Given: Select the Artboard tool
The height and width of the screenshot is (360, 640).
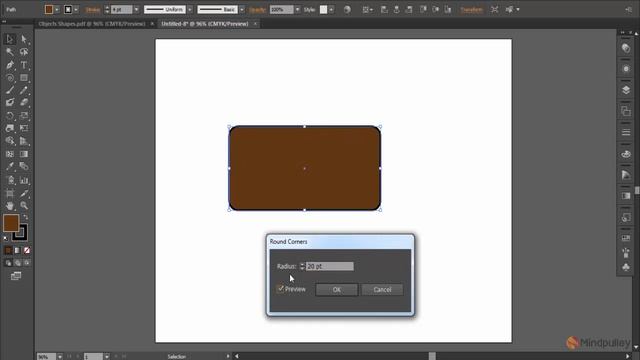Looking at the screenshot, I should click(x=10, y=193).
